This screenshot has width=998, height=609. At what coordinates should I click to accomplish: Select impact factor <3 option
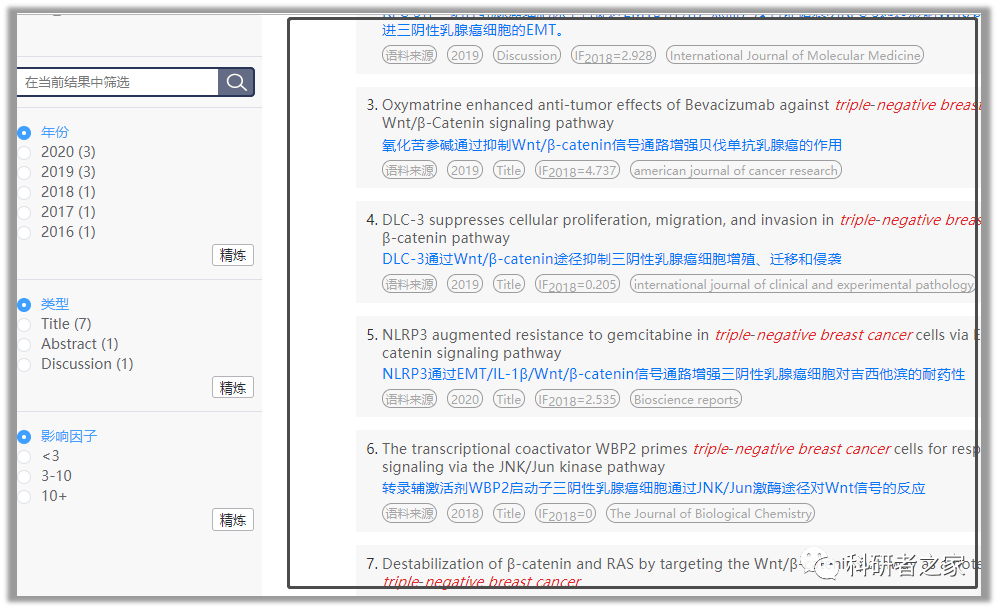(24, 456)
